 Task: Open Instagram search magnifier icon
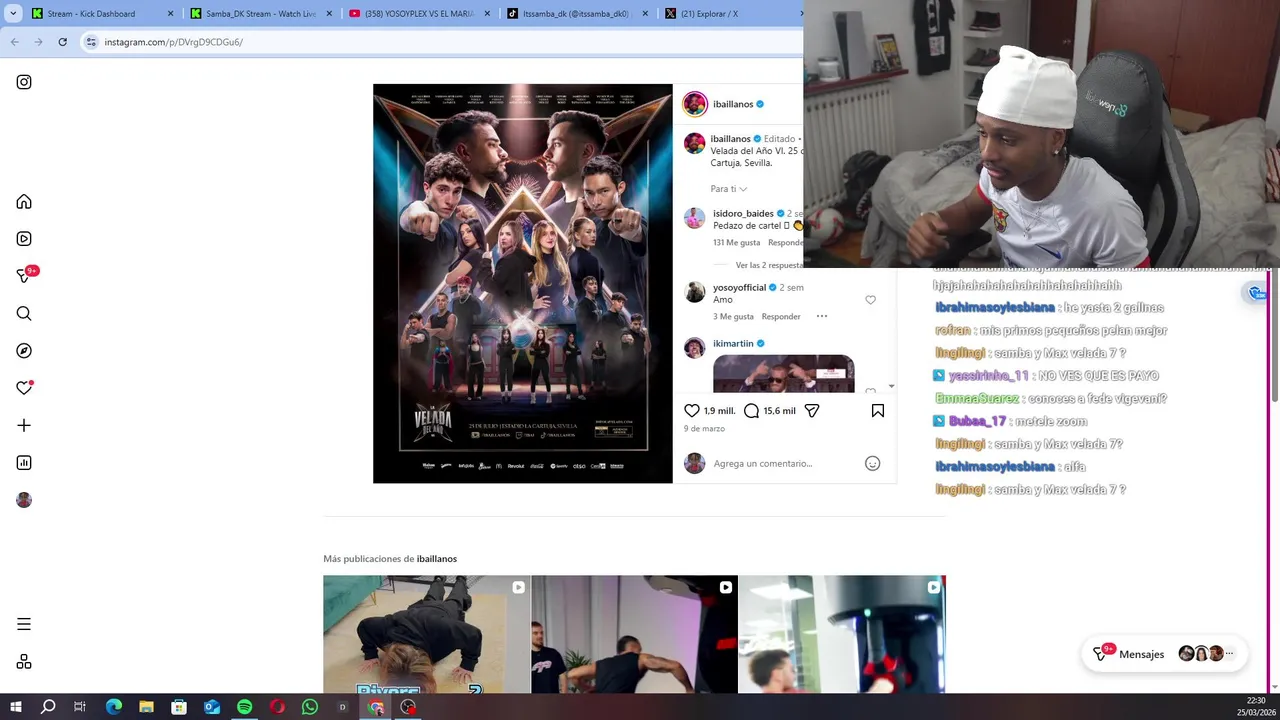pos(24,314)
